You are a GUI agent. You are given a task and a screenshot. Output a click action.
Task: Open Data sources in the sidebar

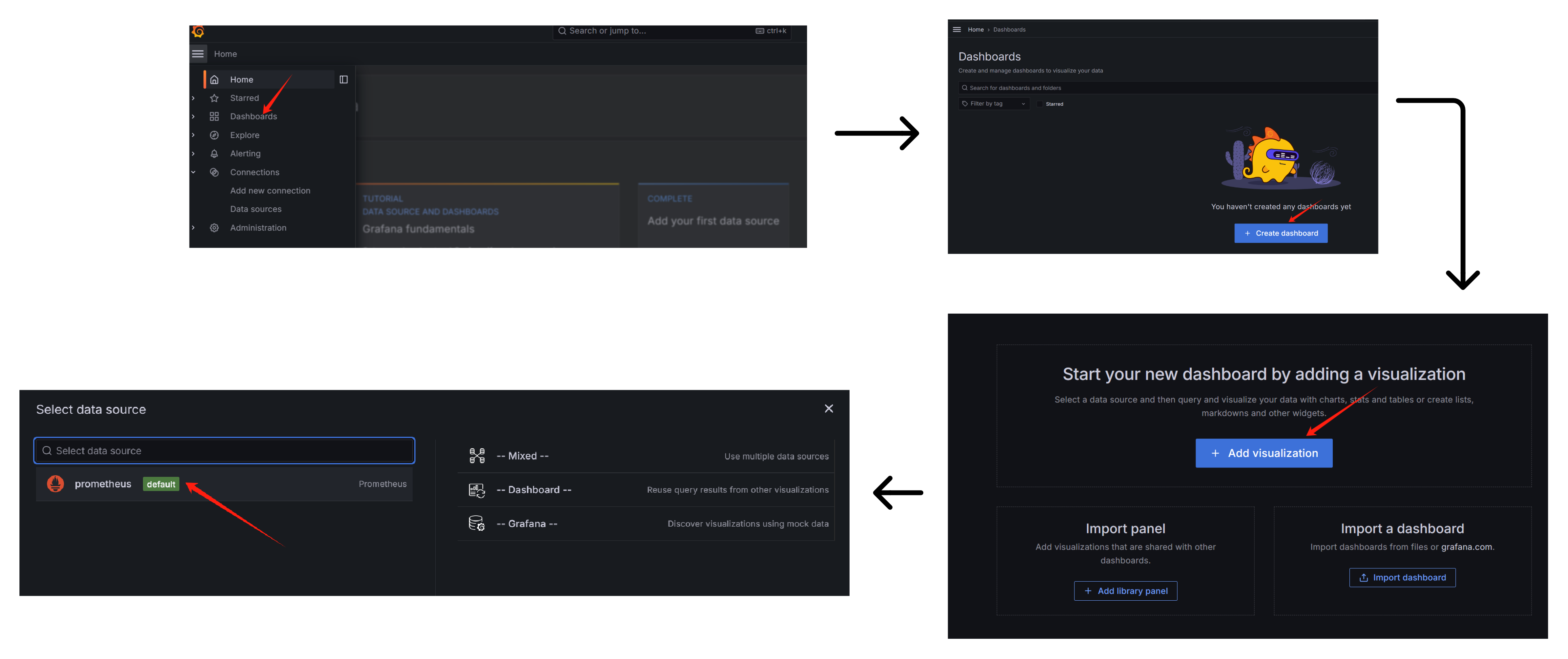click(256, 209)
